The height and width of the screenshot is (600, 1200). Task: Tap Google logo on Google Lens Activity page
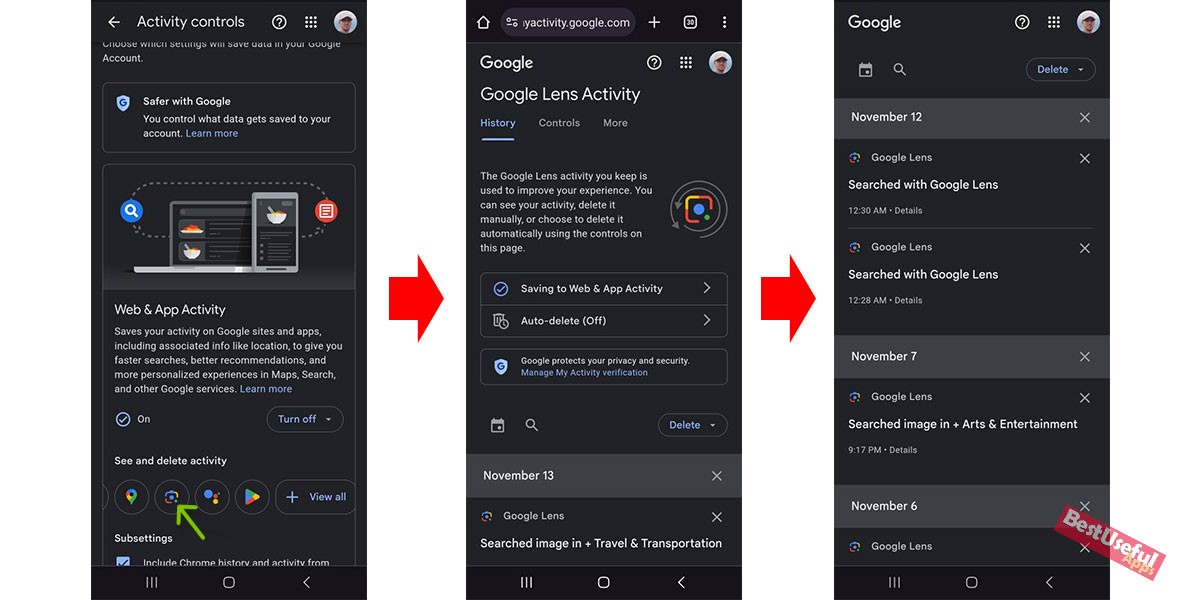[507, 63]
